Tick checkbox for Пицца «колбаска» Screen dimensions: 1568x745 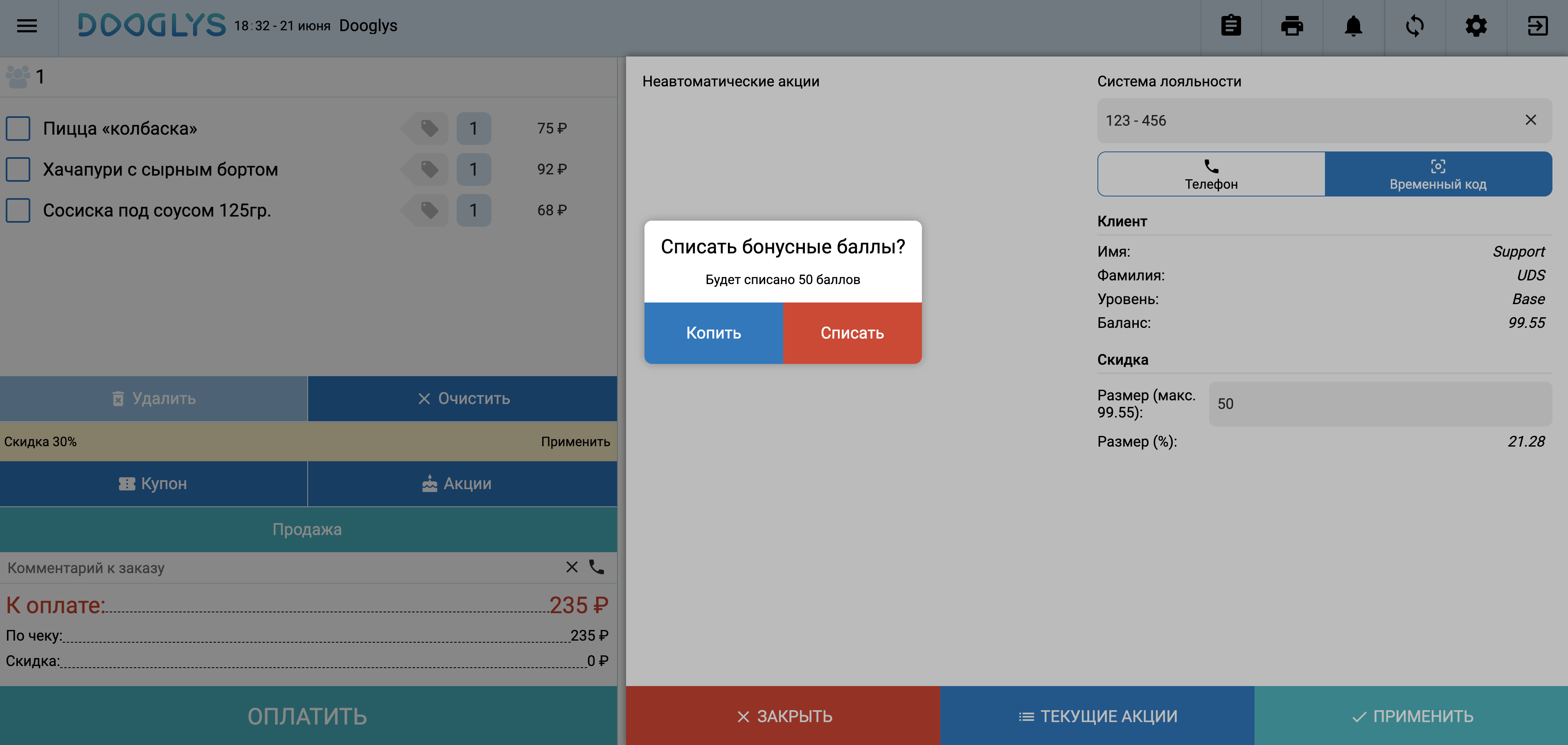18,129
